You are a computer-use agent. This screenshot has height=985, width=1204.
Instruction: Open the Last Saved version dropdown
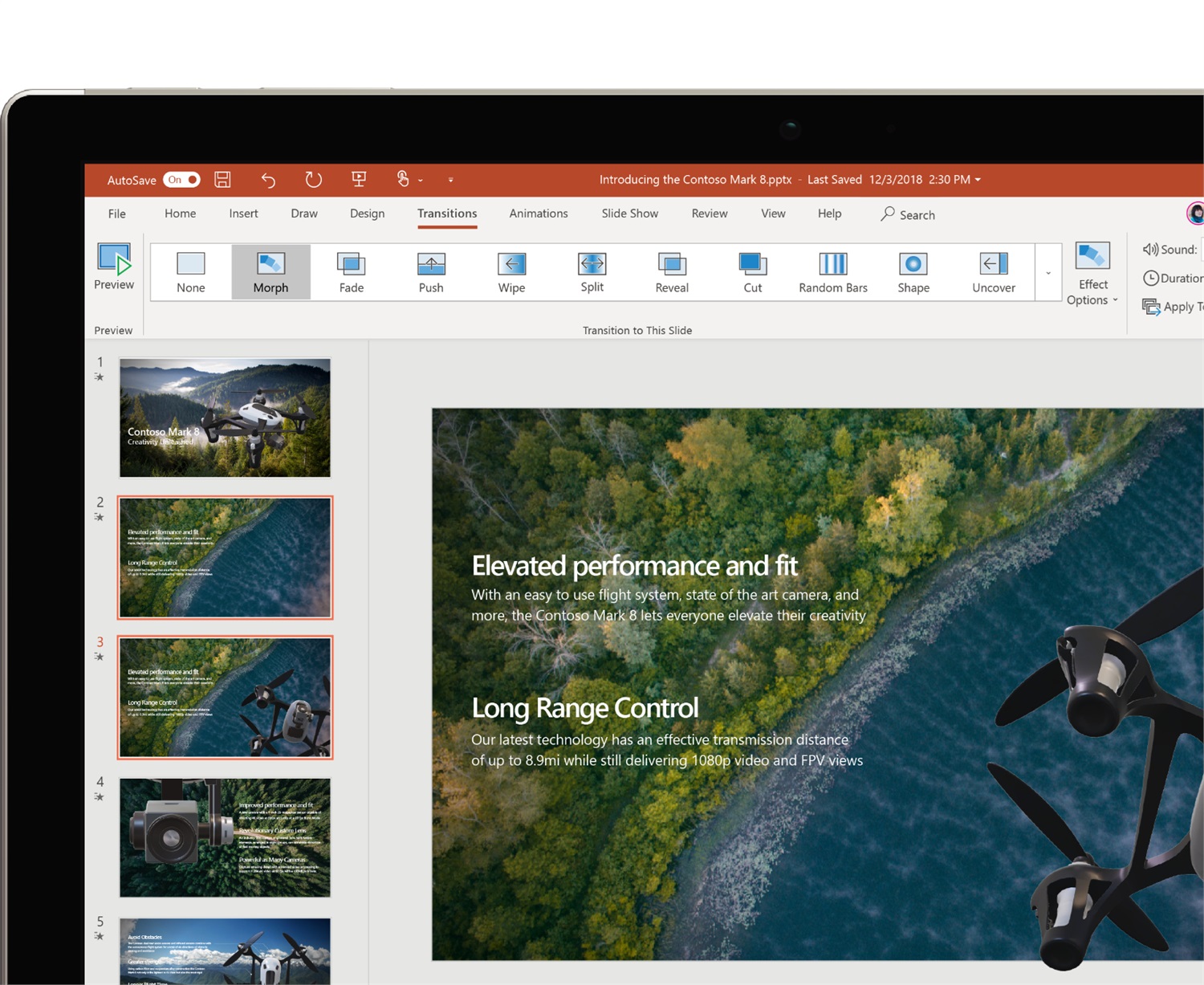coord(978,180)
